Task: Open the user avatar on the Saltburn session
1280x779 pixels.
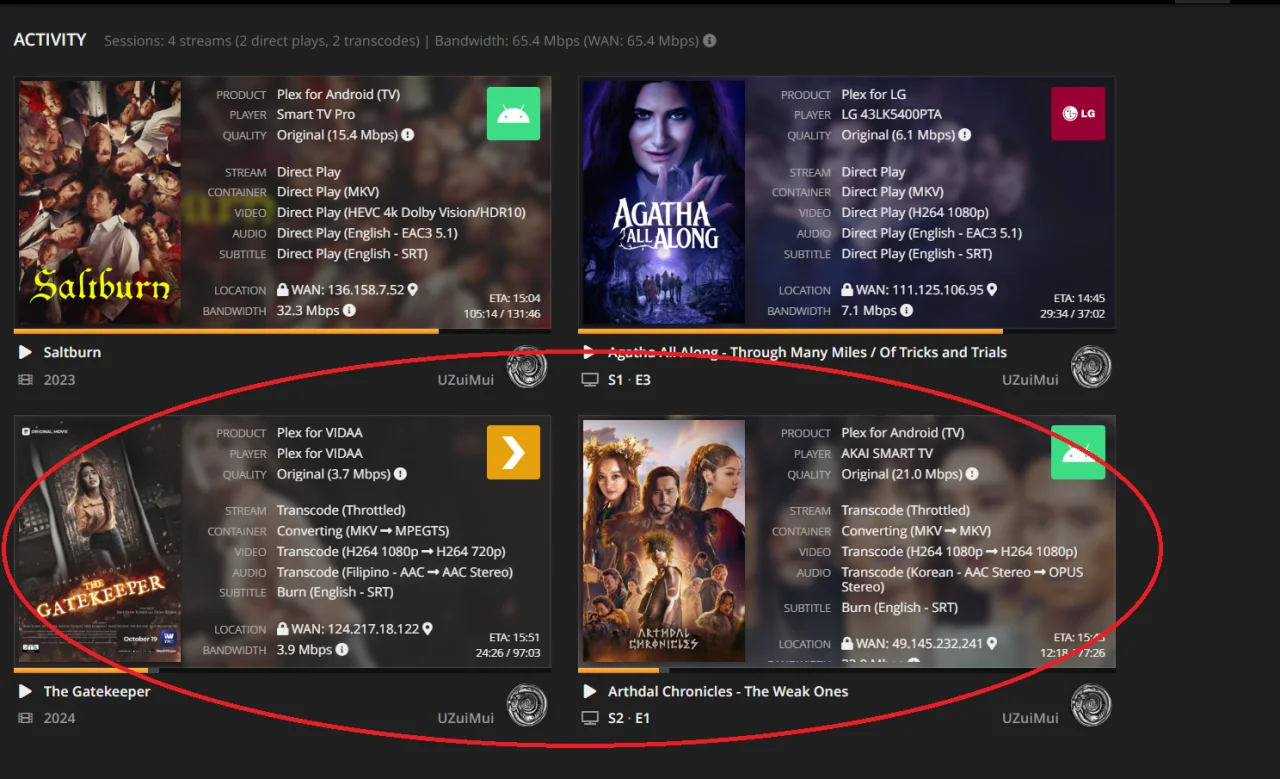Action: click(527, 367)
